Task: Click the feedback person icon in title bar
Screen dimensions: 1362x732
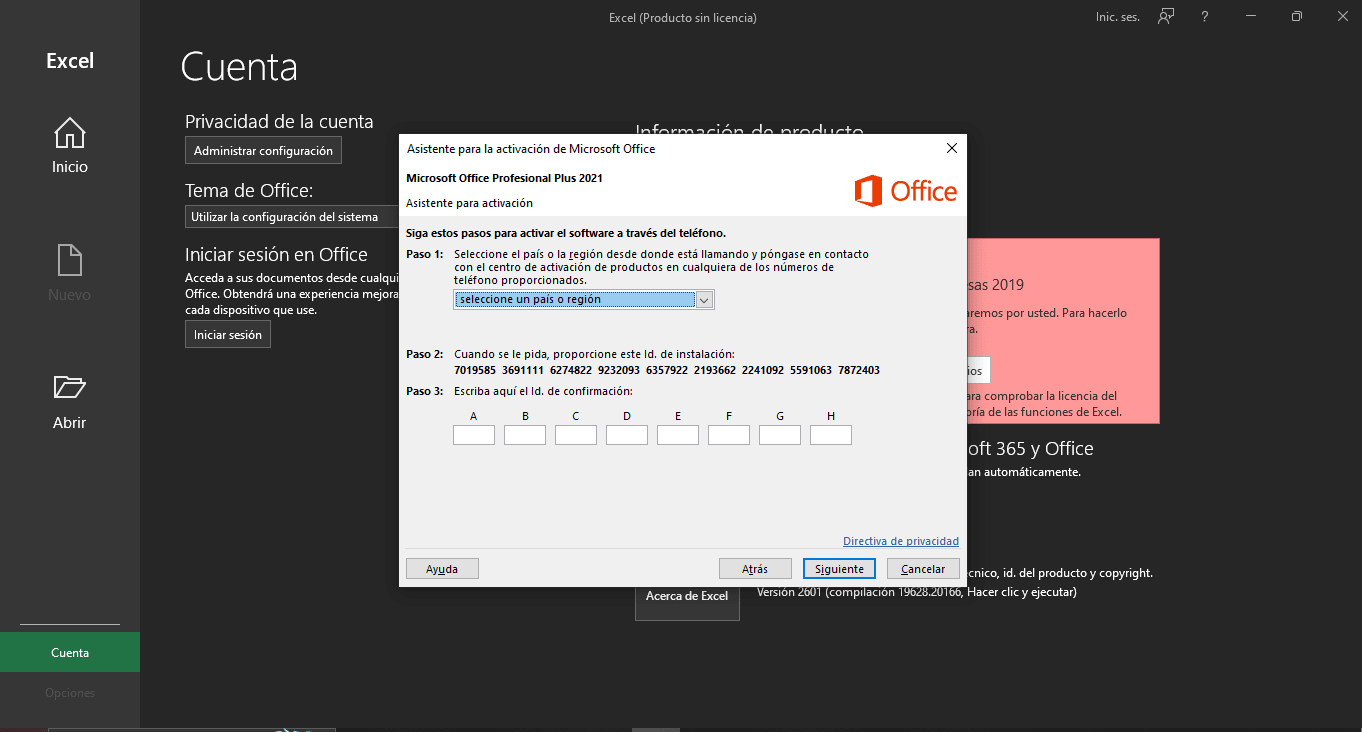Action: point(1166,17)
